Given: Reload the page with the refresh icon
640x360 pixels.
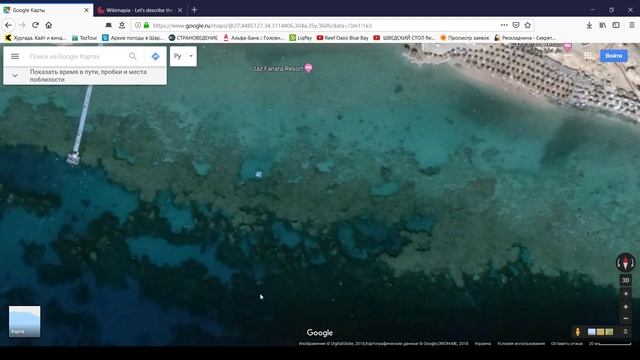Looking at the screenshot, I should pos(36,25).
